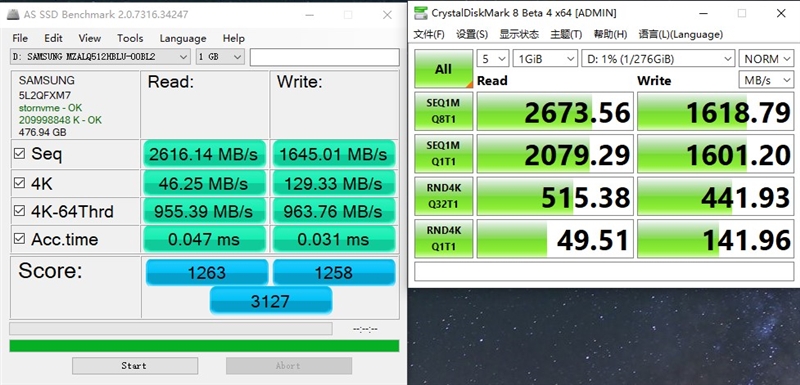This screenshot has height=385, width=800.
Task: Run the RND4K Q1T1 test
Action: tap(443, 238)
